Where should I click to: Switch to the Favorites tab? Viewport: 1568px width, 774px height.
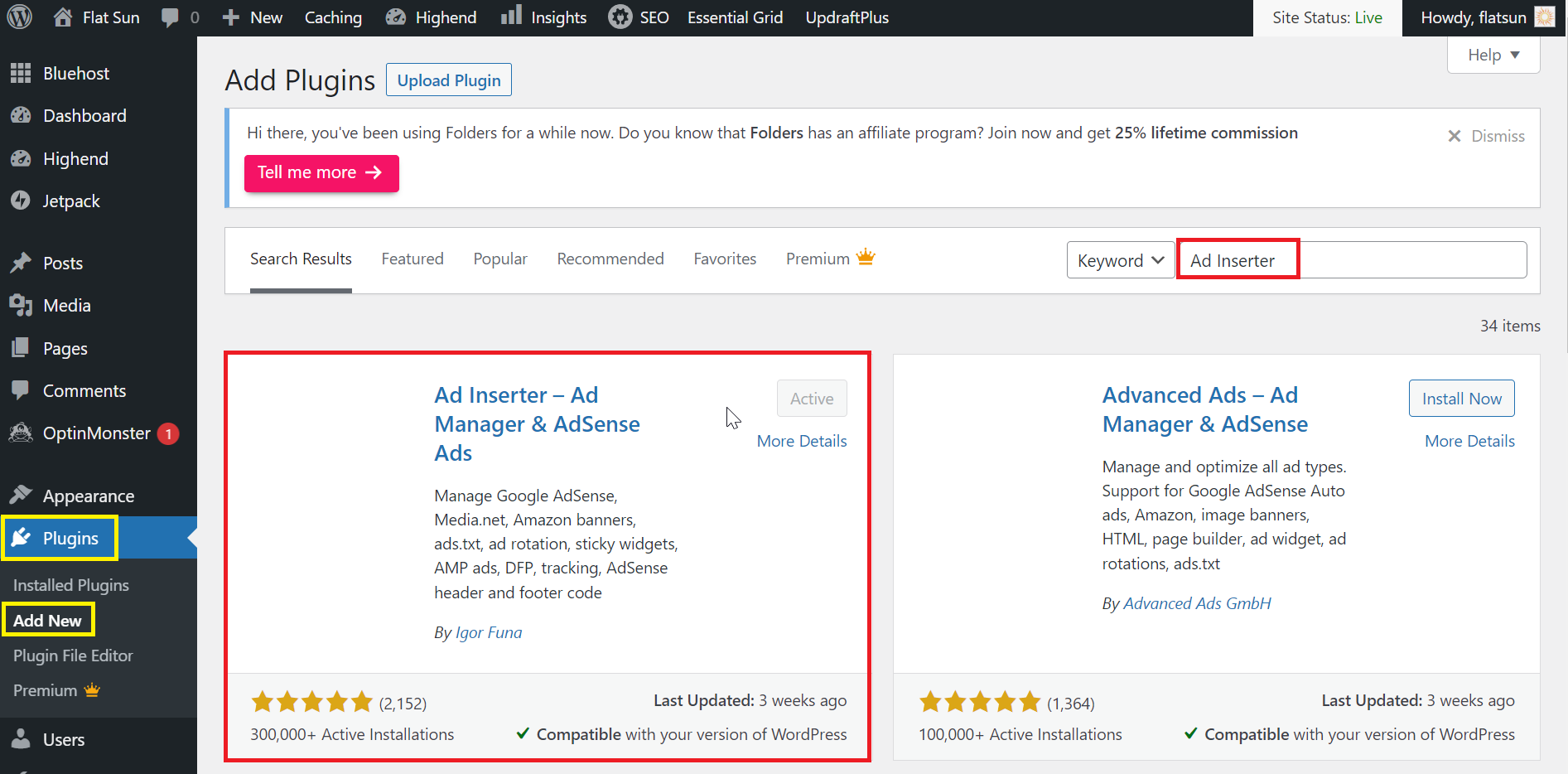tap(725, 259)
